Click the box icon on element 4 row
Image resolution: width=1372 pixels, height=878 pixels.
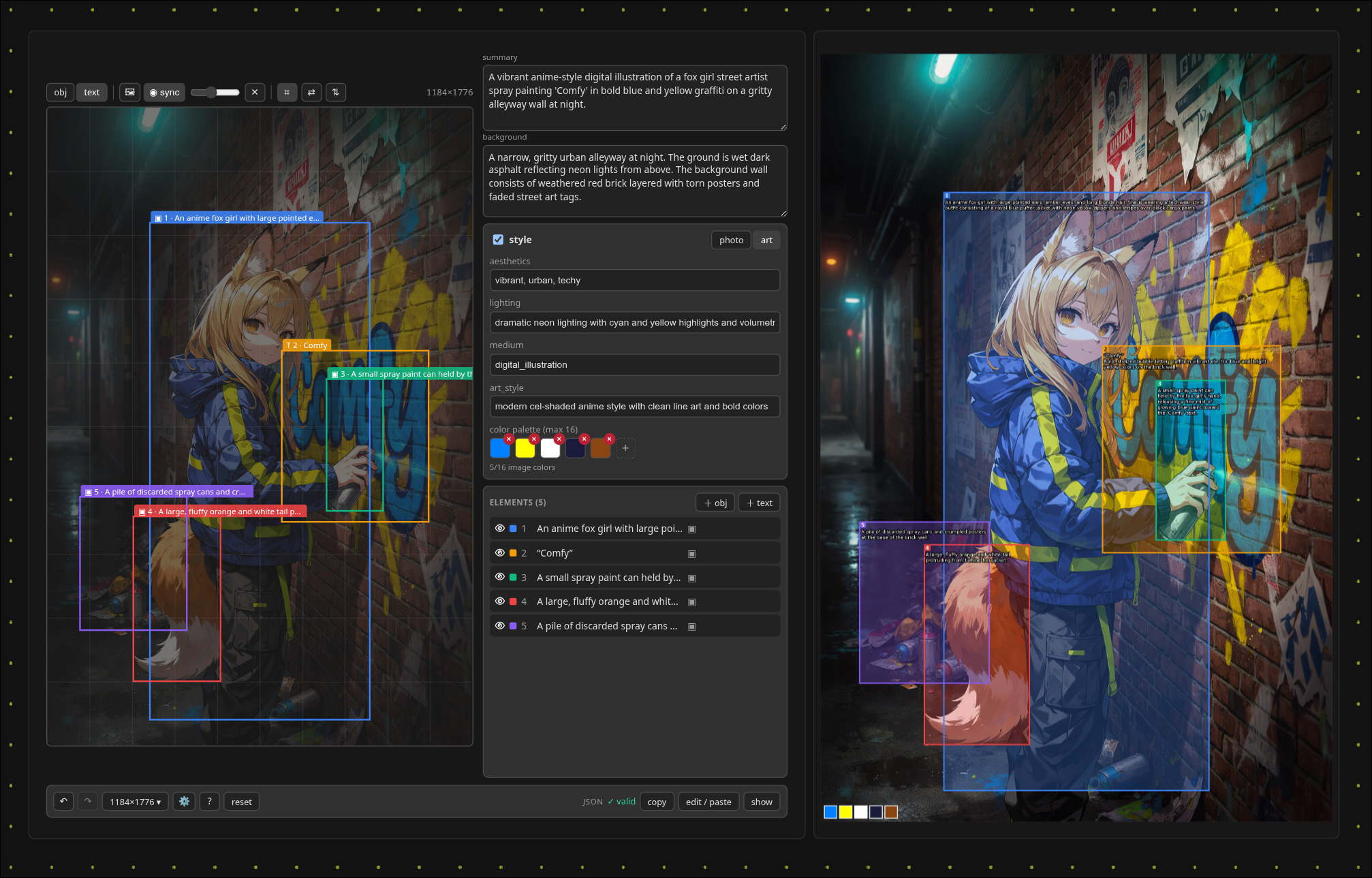point(692,602)
